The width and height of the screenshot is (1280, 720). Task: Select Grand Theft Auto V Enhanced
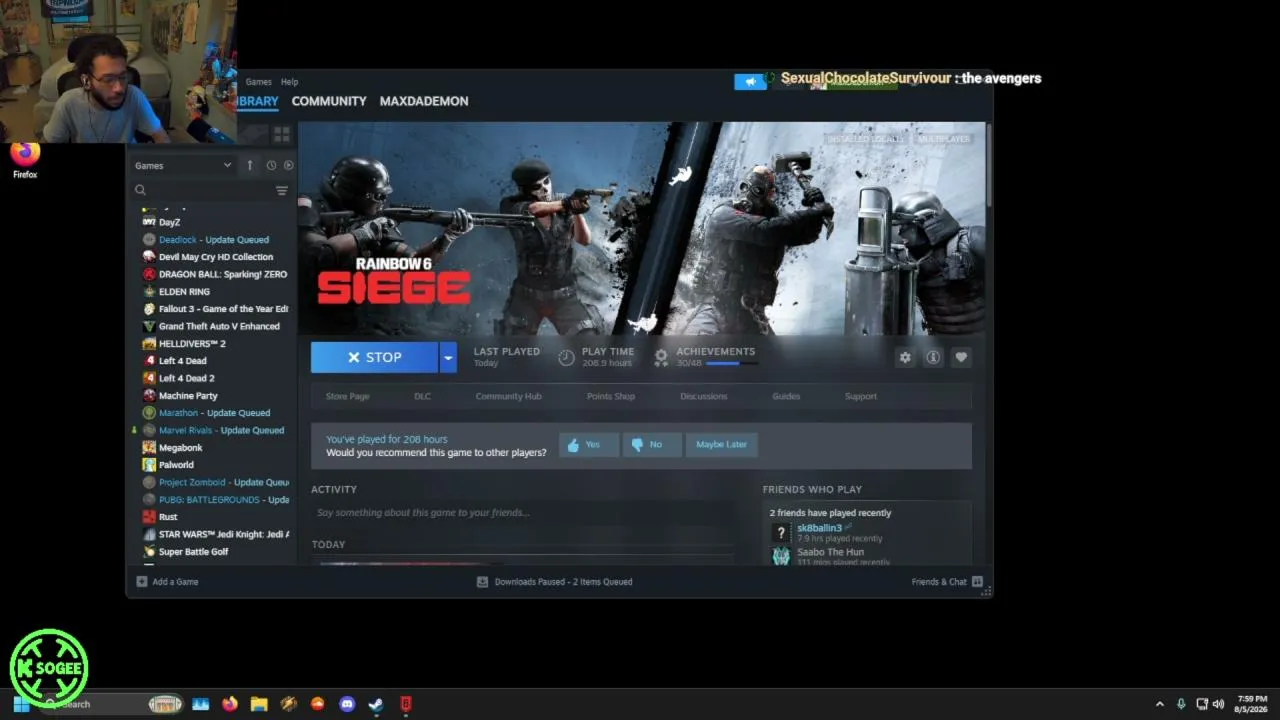tap(219, 326)
